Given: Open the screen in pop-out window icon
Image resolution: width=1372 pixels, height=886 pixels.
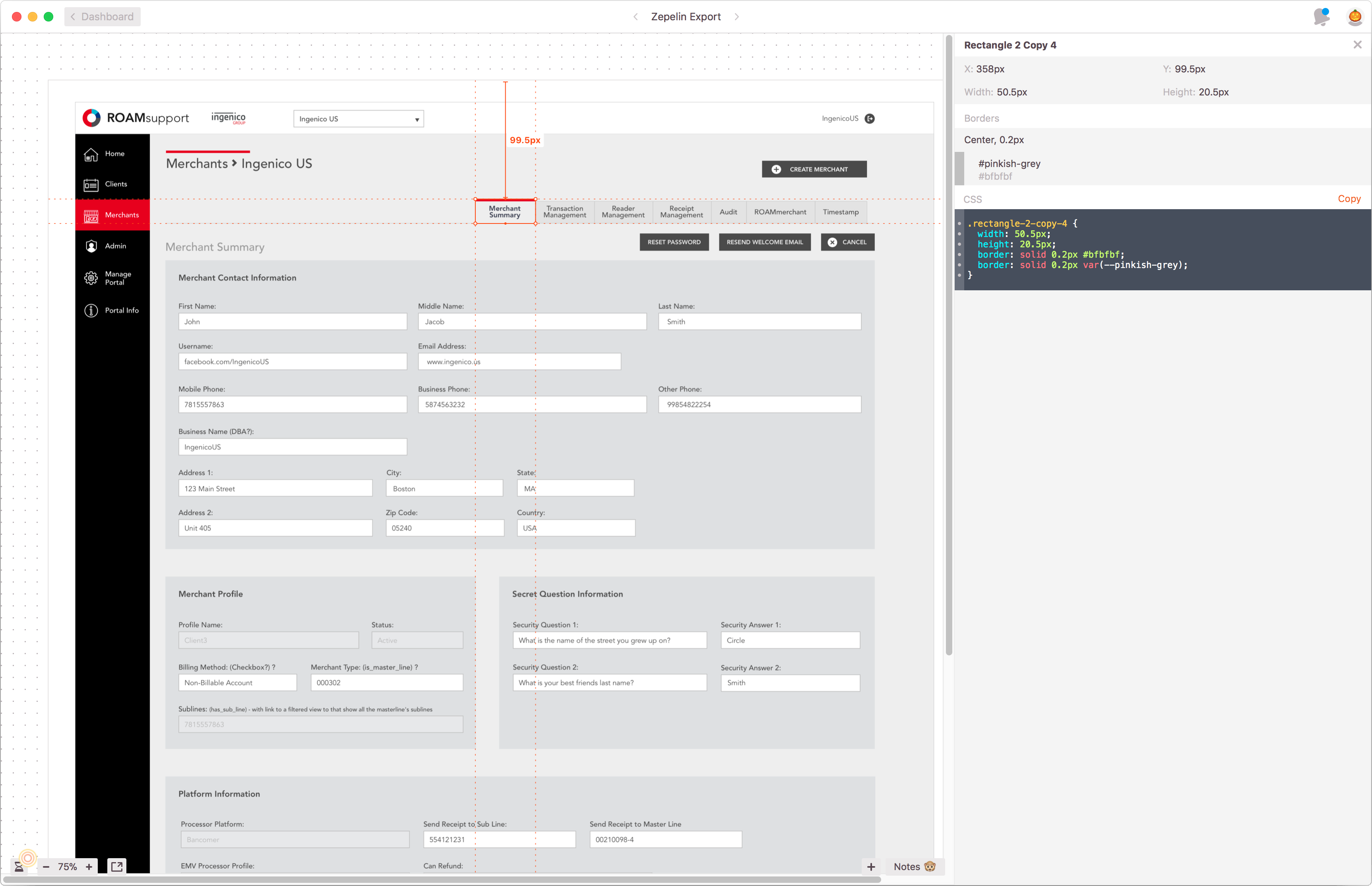Looking at the screenshot, I should pos(117,867).
